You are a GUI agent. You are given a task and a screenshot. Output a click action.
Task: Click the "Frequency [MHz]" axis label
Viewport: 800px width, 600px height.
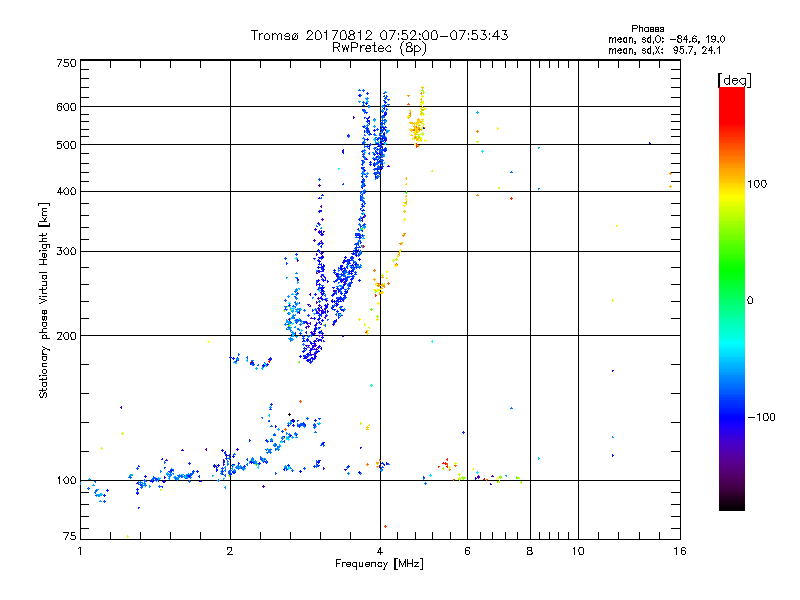(379, 564)
